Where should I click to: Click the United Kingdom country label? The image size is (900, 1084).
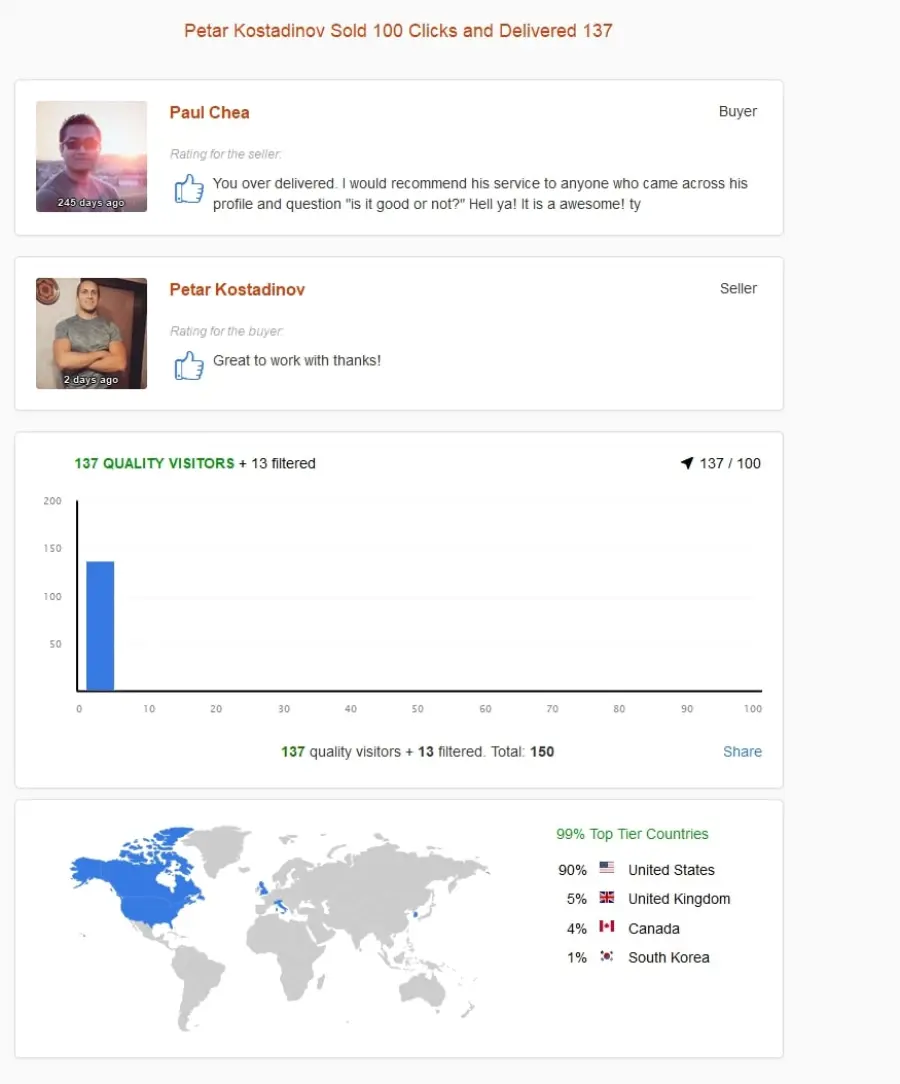(x=679, y=899)
